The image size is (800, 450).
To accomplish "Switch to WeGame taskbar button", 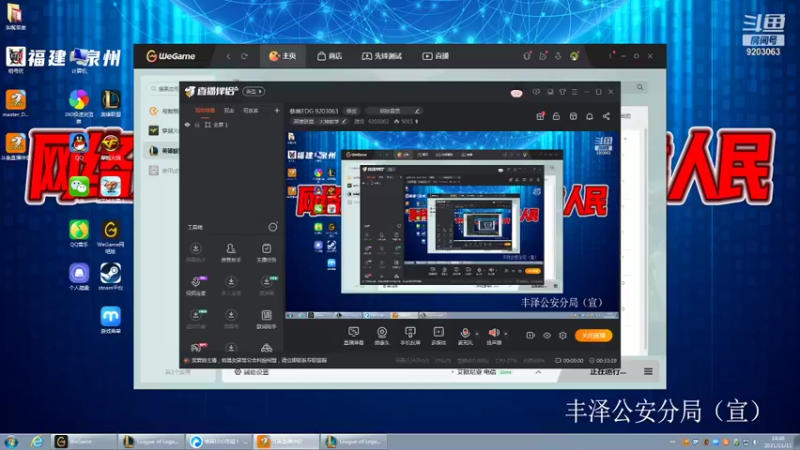I will tap(84, 442).
